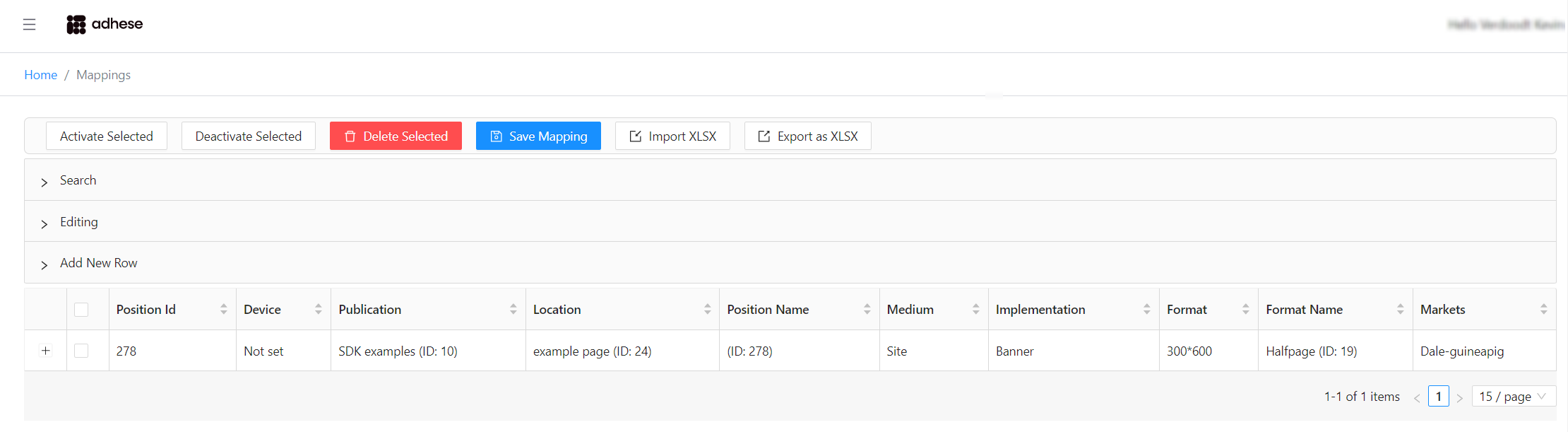1568x432 pixels.
Task: Expand row 278 with plus icon
Action: click(x=45, y=351)
